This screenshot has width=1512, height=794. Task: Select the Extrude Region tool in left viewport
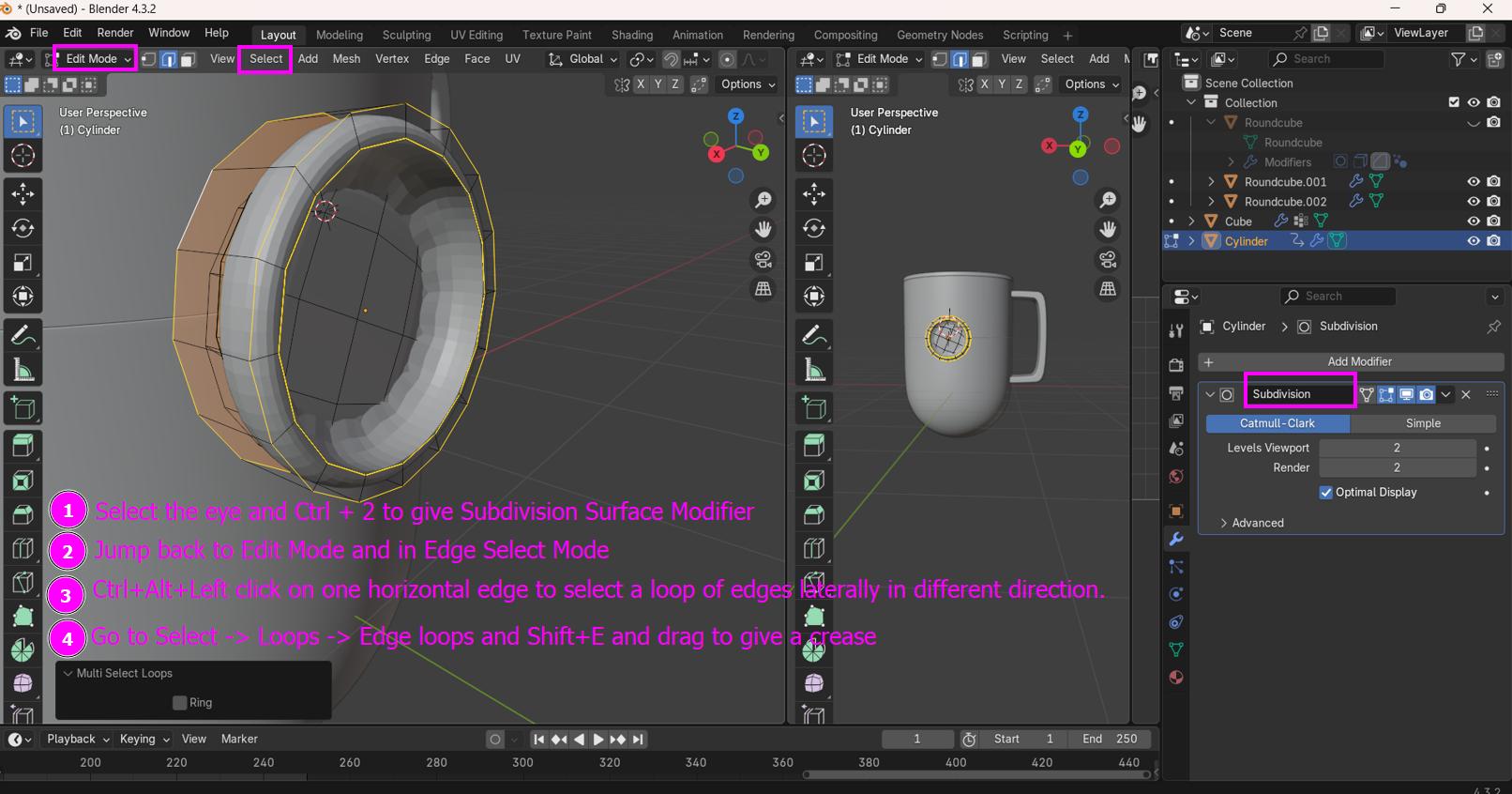(x=23, y=446)
